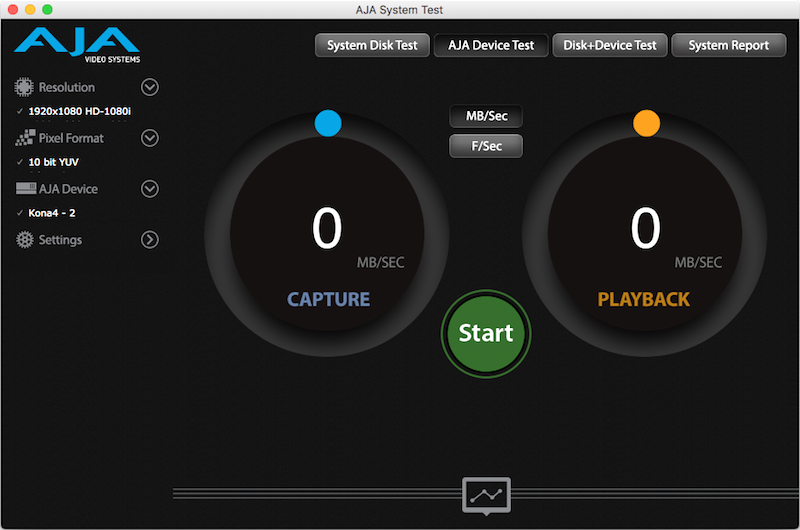Switch units to F/Sec
This screenshot has height=530, width=800.
click(486, 146)
